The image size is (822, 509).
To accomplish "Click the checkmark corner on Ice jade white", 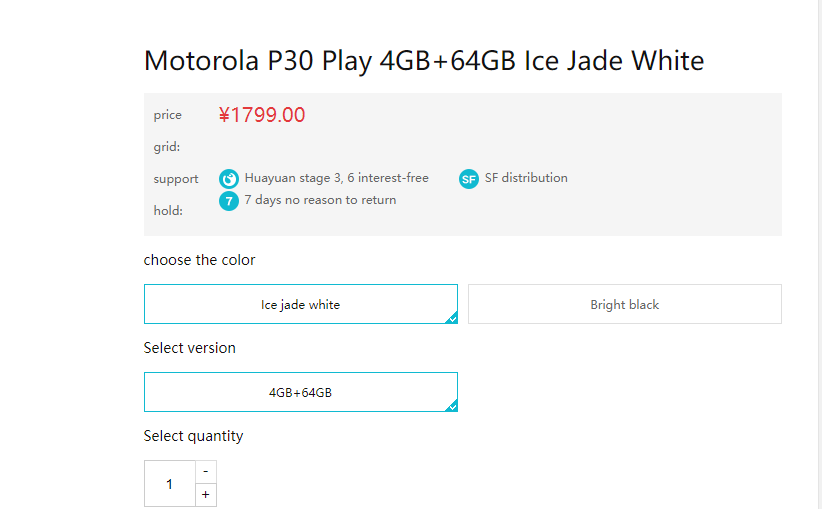I will coord(452,318).
